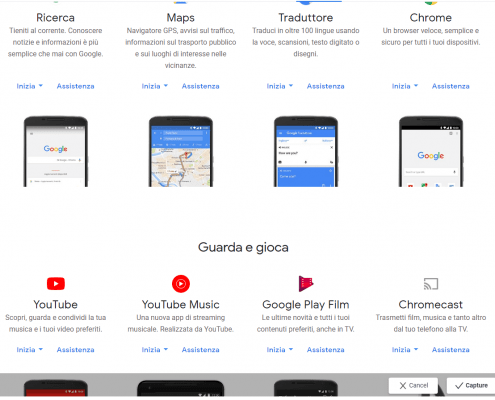Click the Traduttore description about 100 lingue

(306, 42)
